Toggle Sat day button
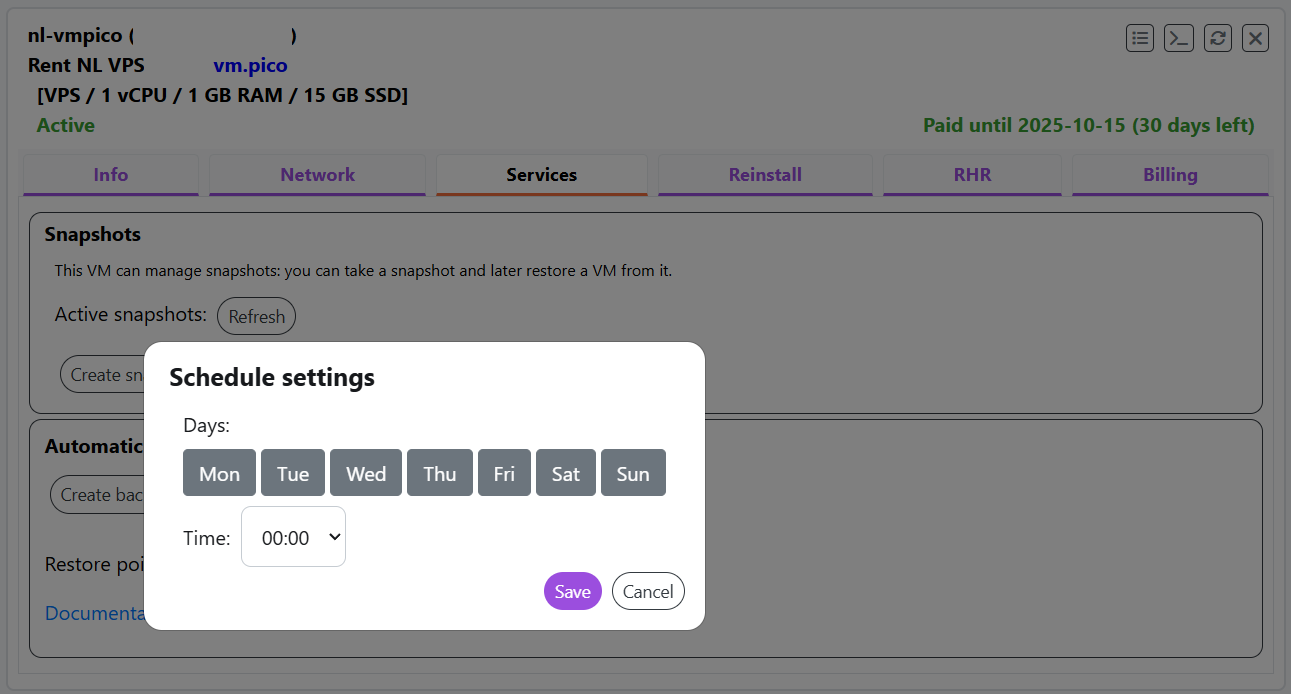This screenshot has height=694, width=1291. click(566, 473)
